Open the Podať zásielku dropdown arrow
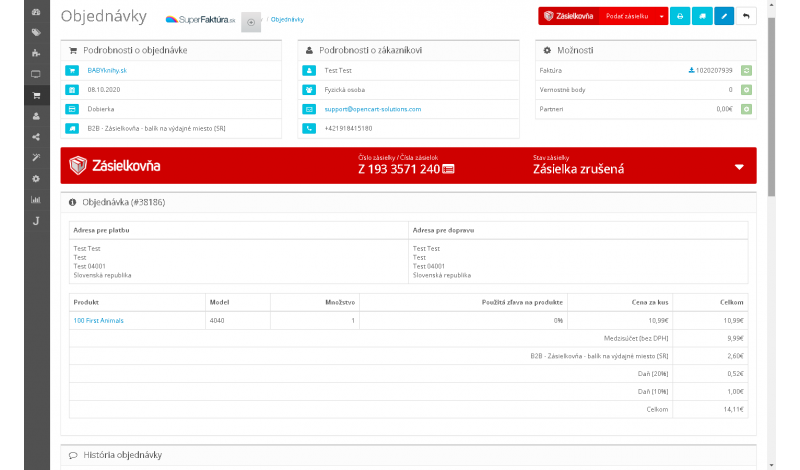 pos(662,16)
